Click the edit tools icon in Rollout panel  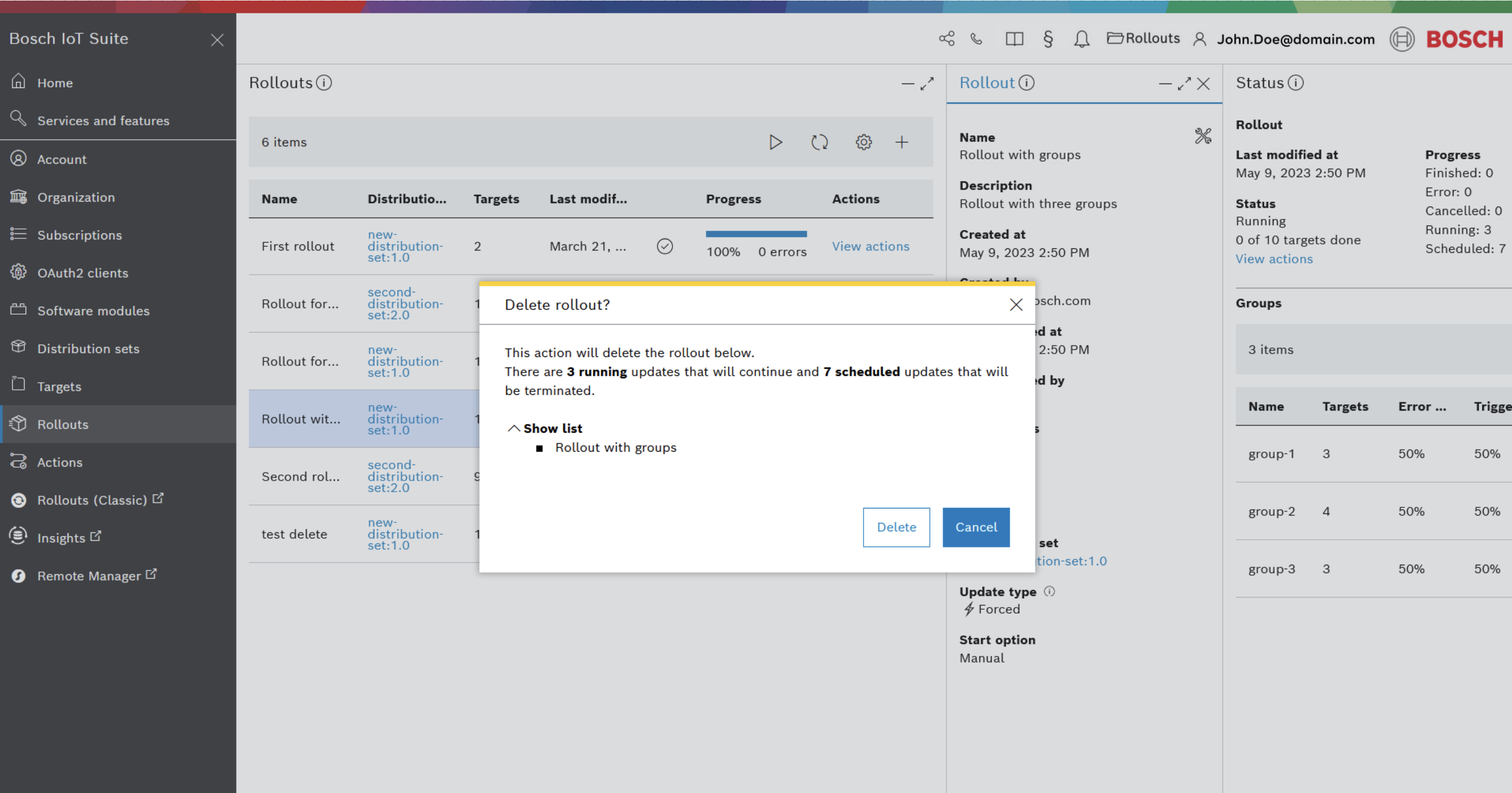1203,136
